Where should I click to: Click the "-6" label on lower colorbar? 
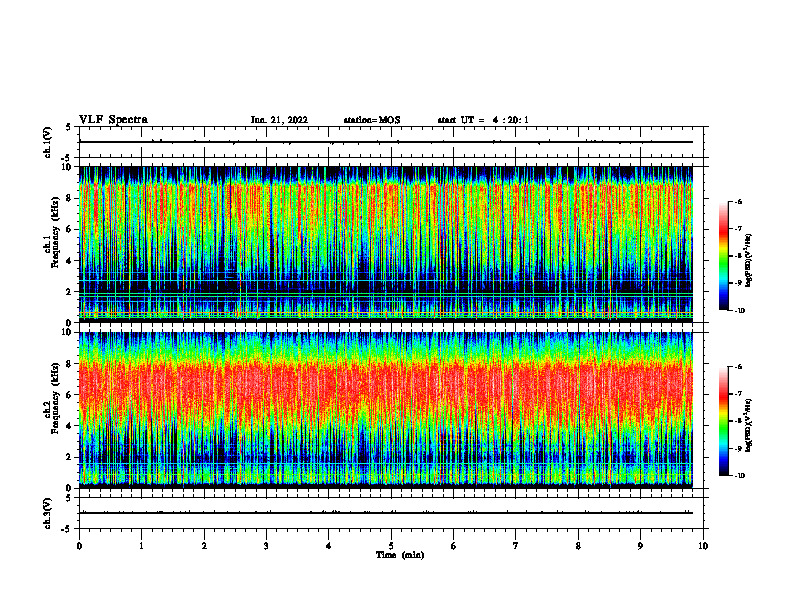pos(738,367)
